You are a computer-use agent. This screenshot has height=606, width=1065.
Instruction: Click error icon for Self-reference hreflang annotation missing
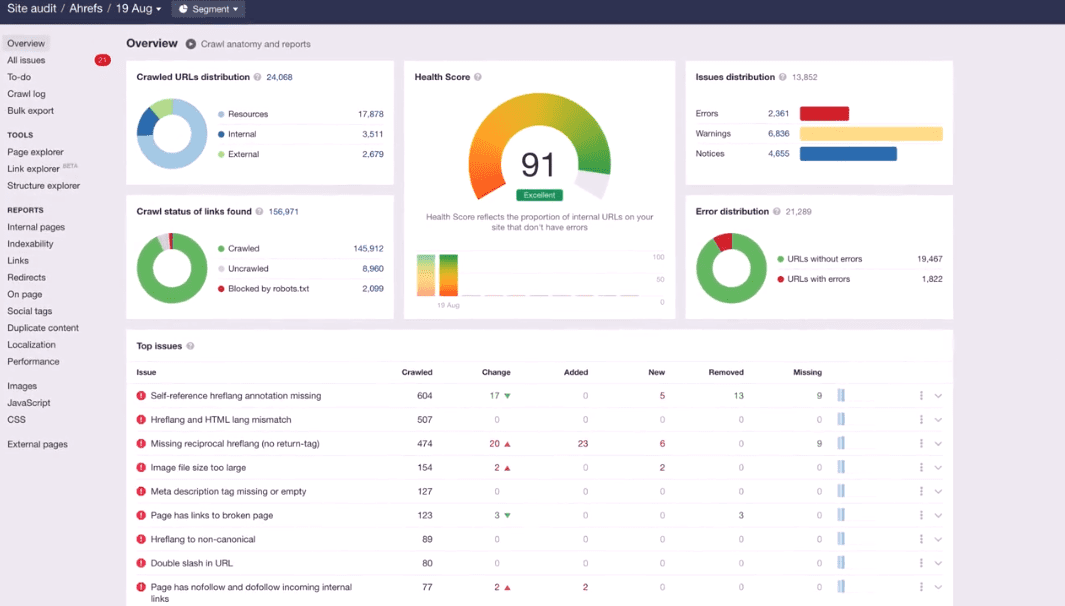[x=141, y=396]
